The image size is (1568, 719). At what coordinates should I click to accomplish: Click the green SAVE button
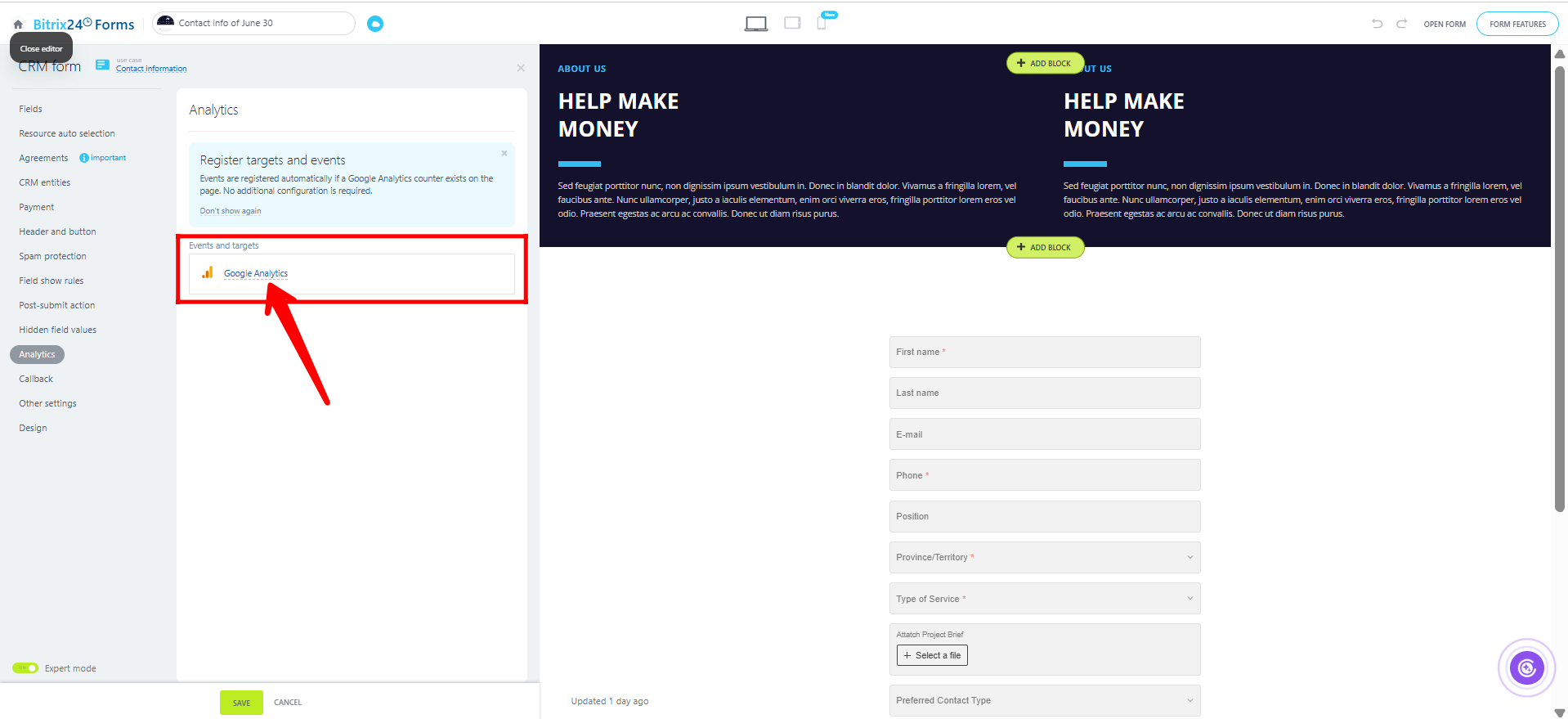click(241, 703)
